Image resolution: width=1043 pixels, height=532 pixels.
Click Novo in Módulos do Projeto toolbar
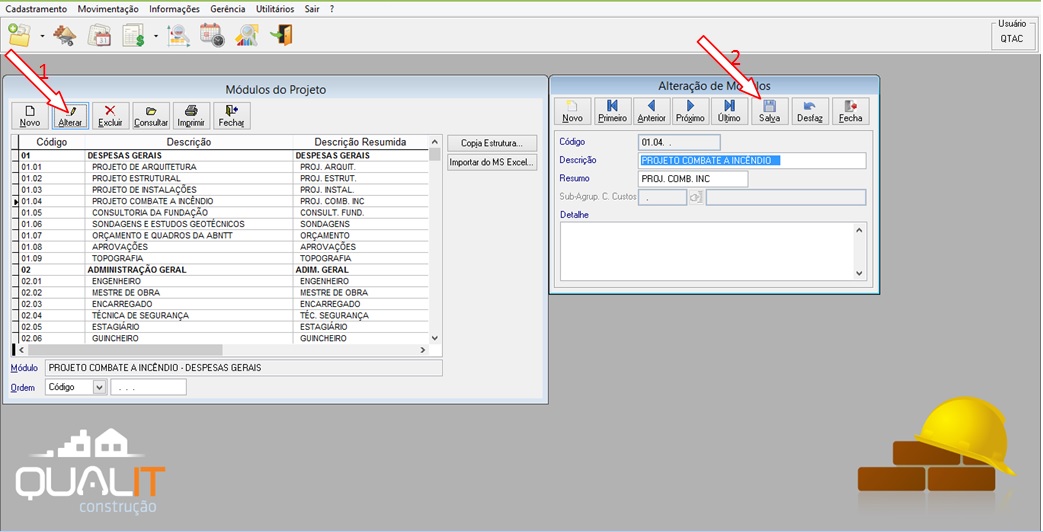click(x=30, y=116)
